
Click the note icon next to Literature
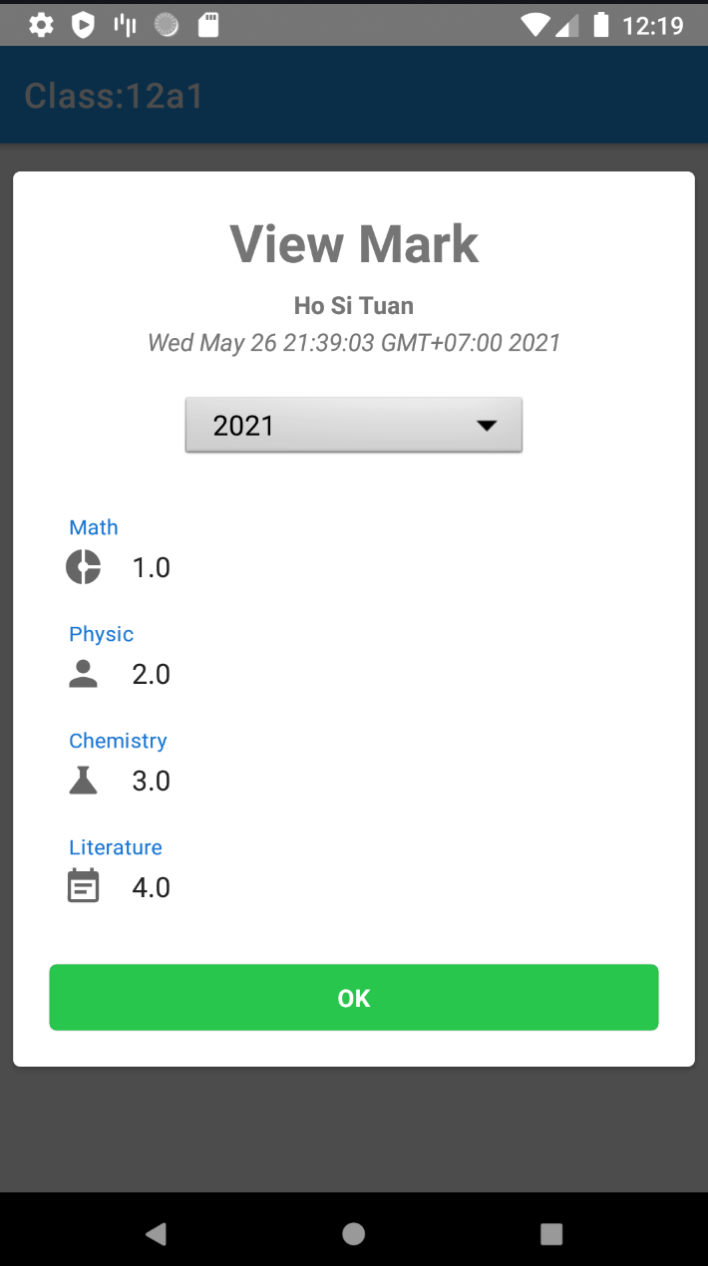tap(83, 886)
